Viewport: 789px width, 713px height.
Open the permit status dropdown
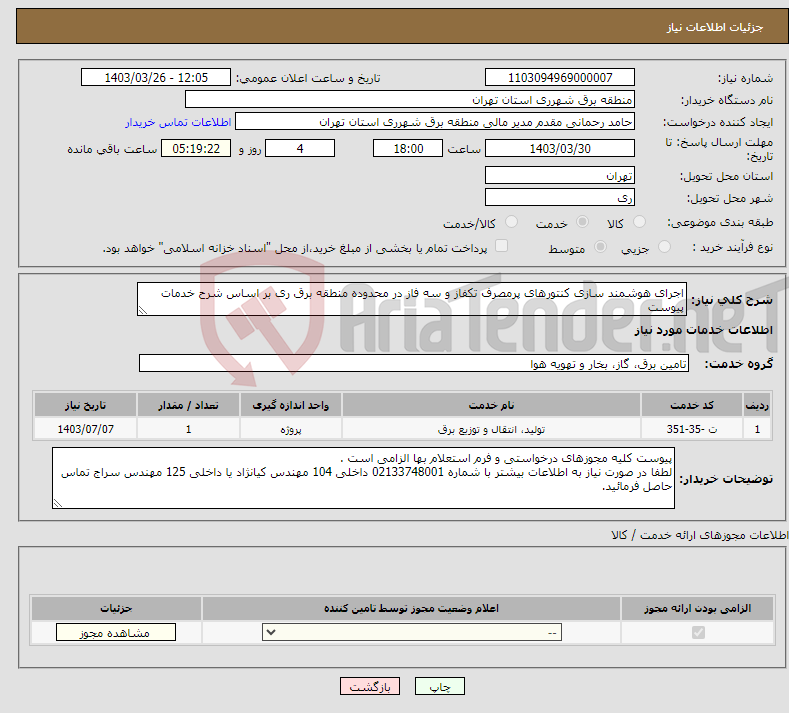pos(412,632)
